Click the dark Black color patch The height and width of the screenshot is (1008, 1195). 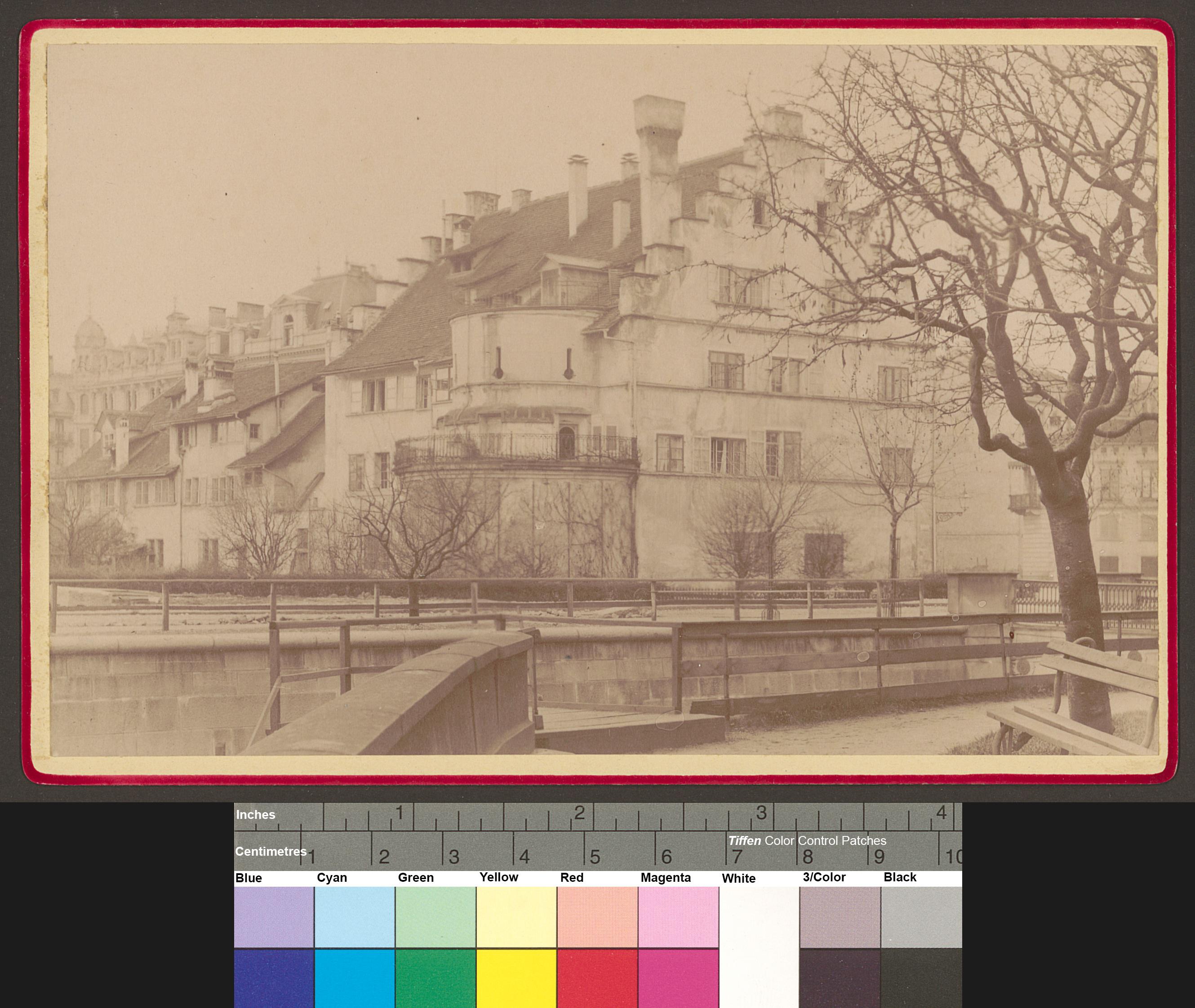tap(922, 978)
